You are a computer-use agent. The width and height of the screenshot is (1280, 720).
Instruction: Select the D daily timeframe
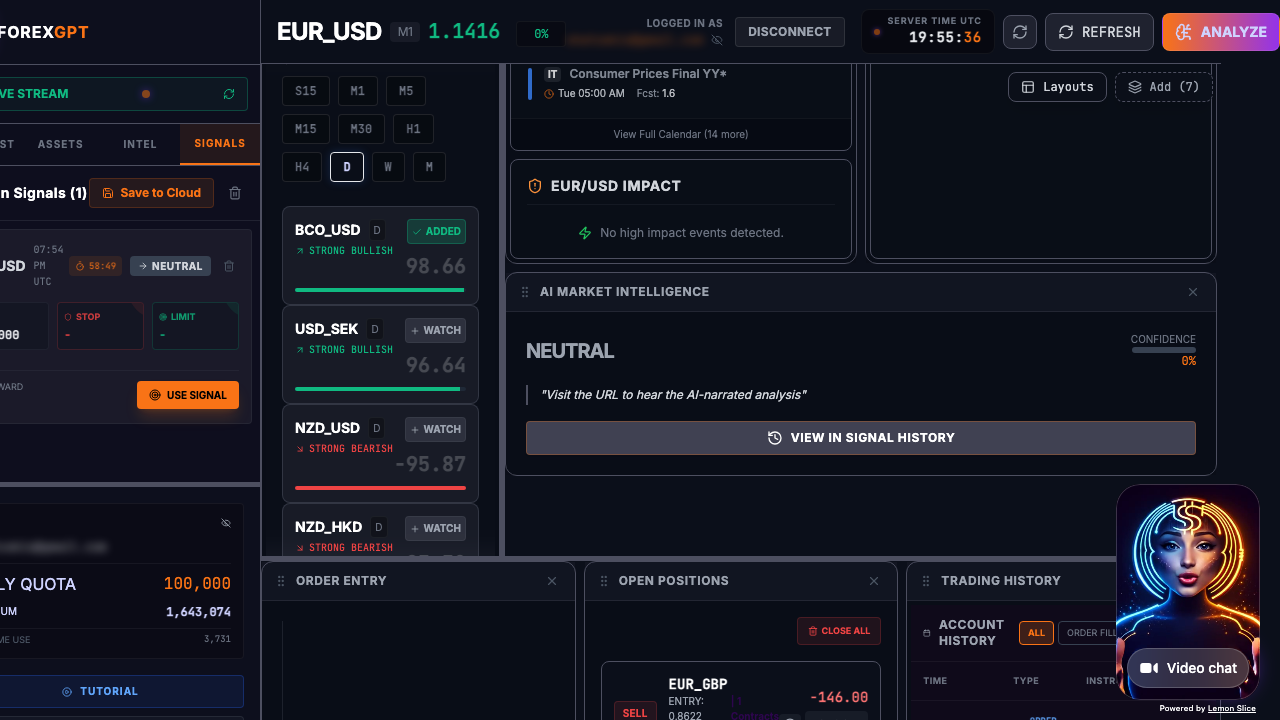[346, 167]
